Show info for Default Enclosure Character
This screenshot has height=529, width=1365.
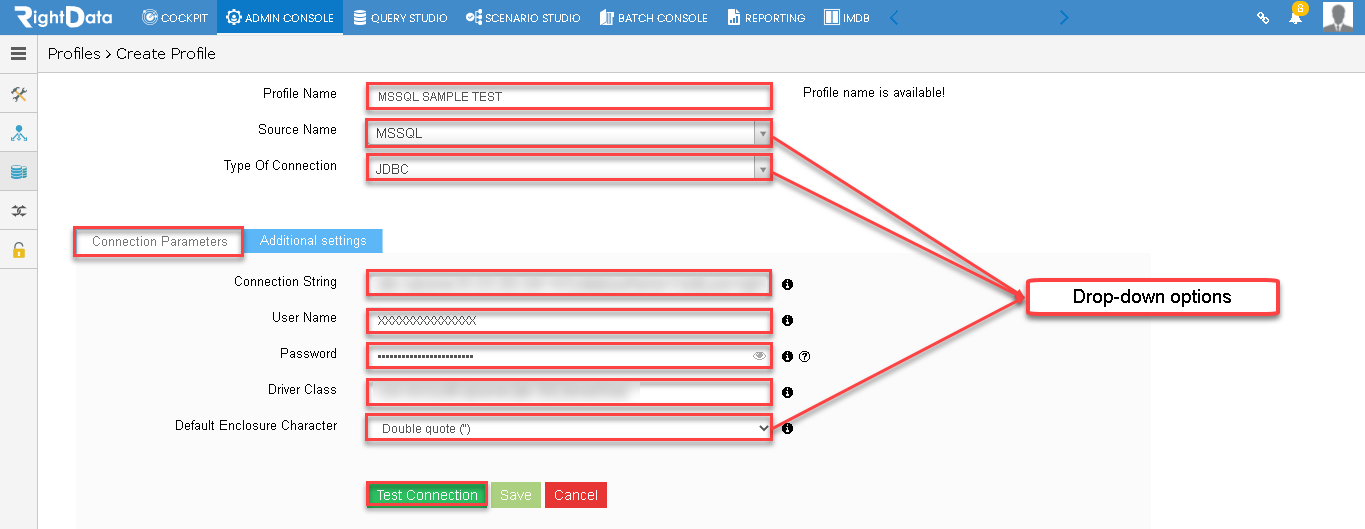[787, 429]
